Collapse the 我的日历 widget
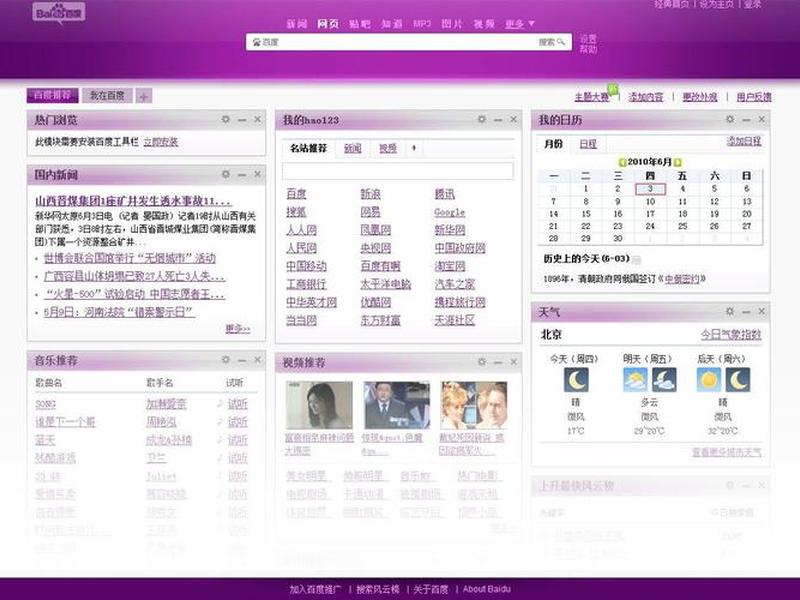Screen dimensions: 800x600 [x=746, y=119]
